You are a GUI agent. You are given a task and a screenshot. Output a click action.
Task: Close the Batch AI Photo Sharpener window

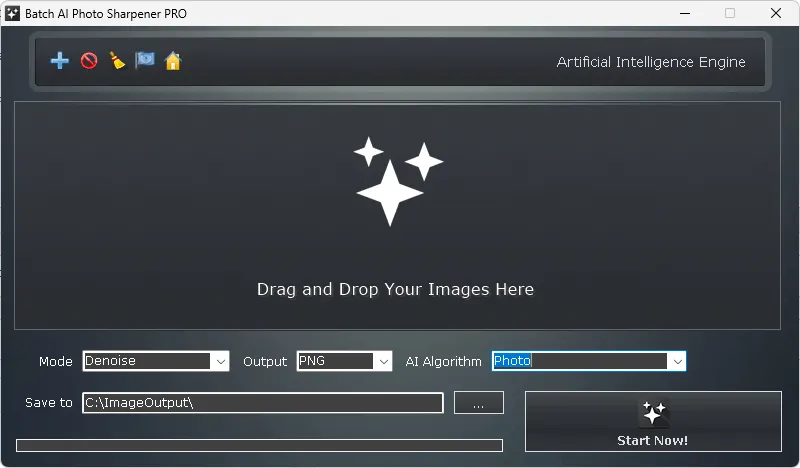tap(776, 13)
